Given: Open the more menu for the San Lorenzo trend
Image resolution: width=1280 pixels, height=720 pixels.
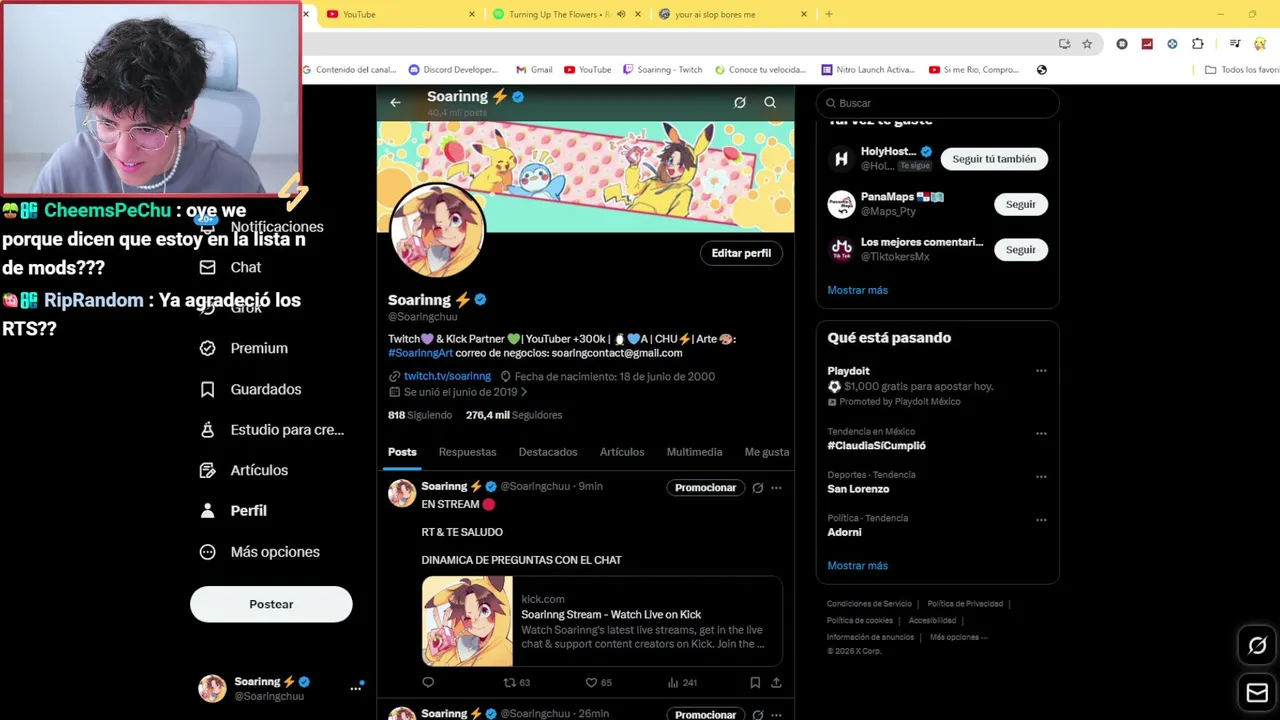Looking at the screenshot, I should pos(1041,477).
